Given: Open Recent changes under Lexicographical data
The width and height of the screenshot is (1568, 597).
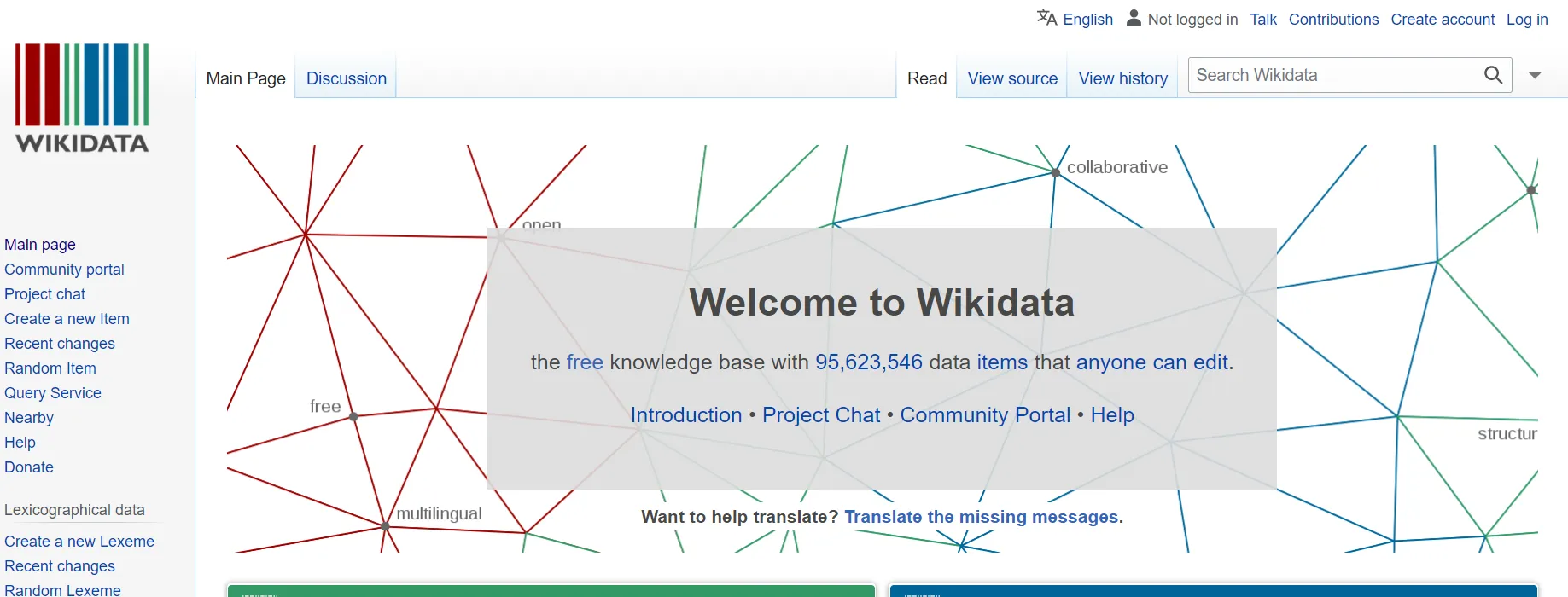Looking at the screenshot, I should (60, 566).
